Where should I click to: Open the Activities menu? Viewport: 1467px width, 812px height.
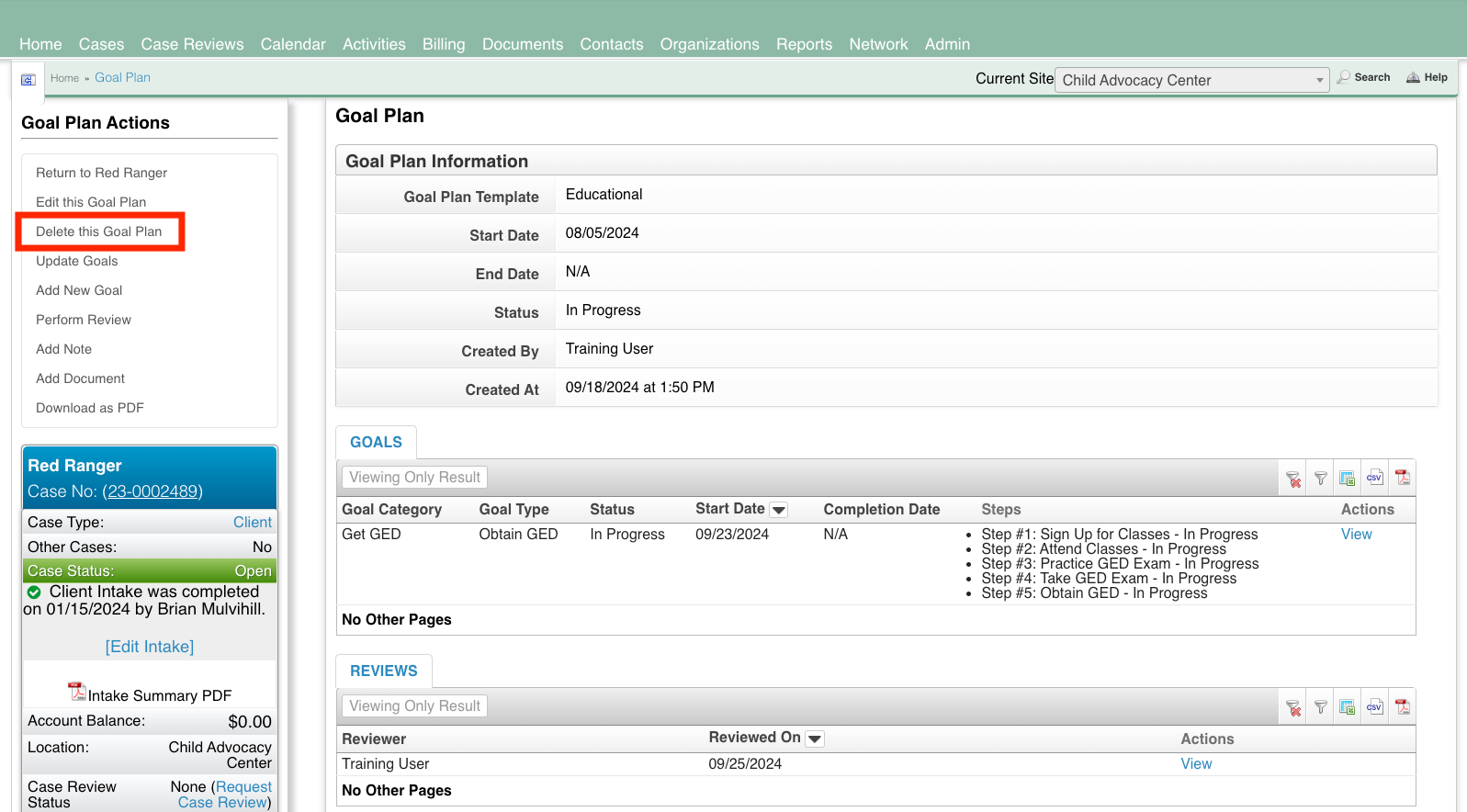pos(374,44)
